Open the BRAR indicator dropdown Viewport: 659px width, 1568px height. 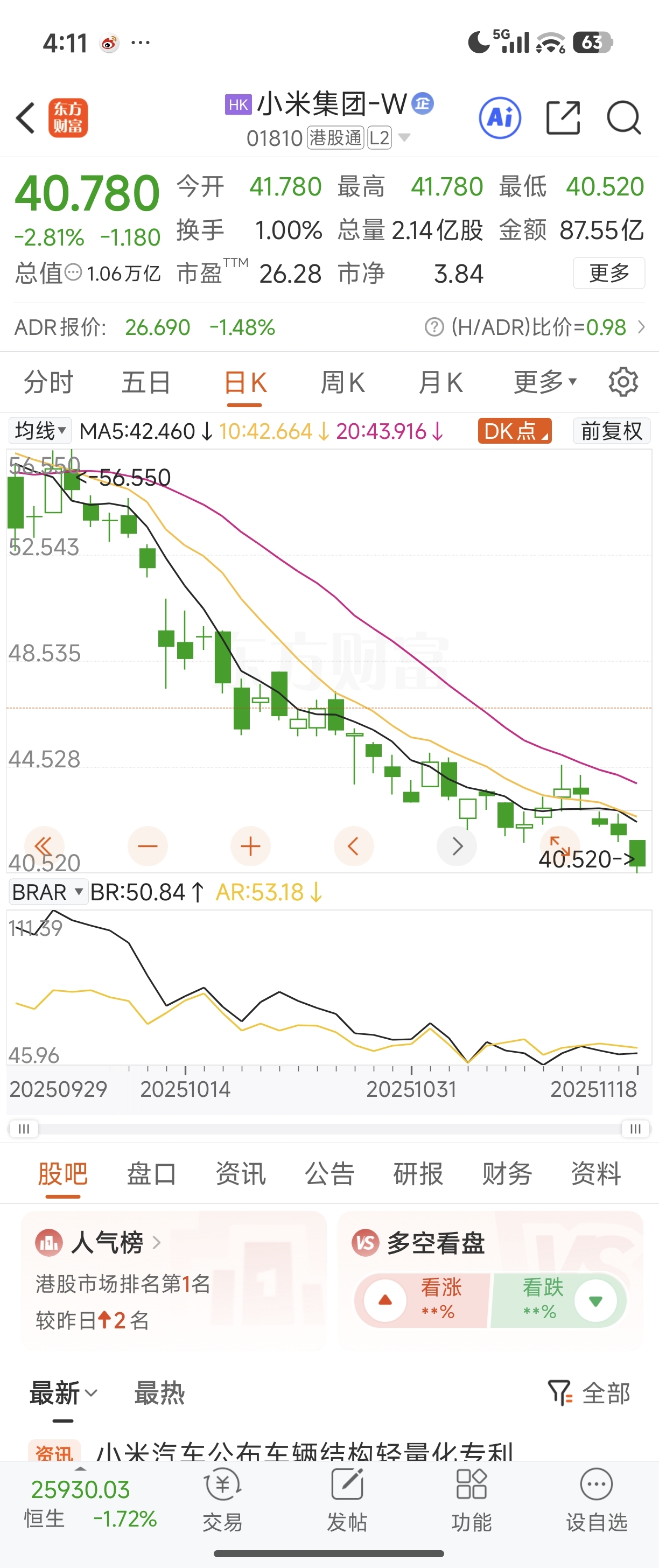point(48,892)
